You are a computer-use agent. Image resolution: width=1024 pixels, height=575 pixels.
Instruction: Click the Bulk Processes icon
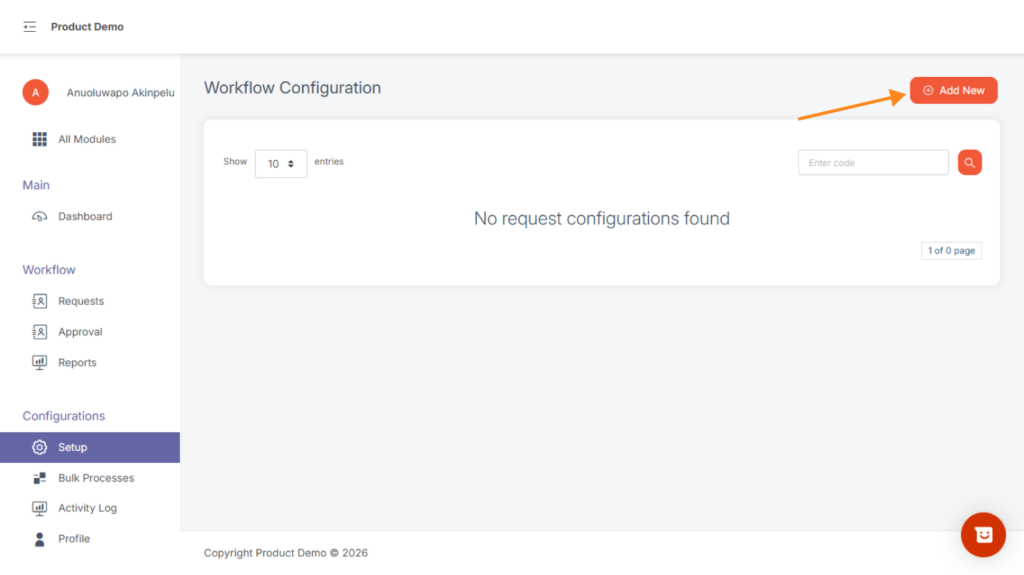[40, 478]
